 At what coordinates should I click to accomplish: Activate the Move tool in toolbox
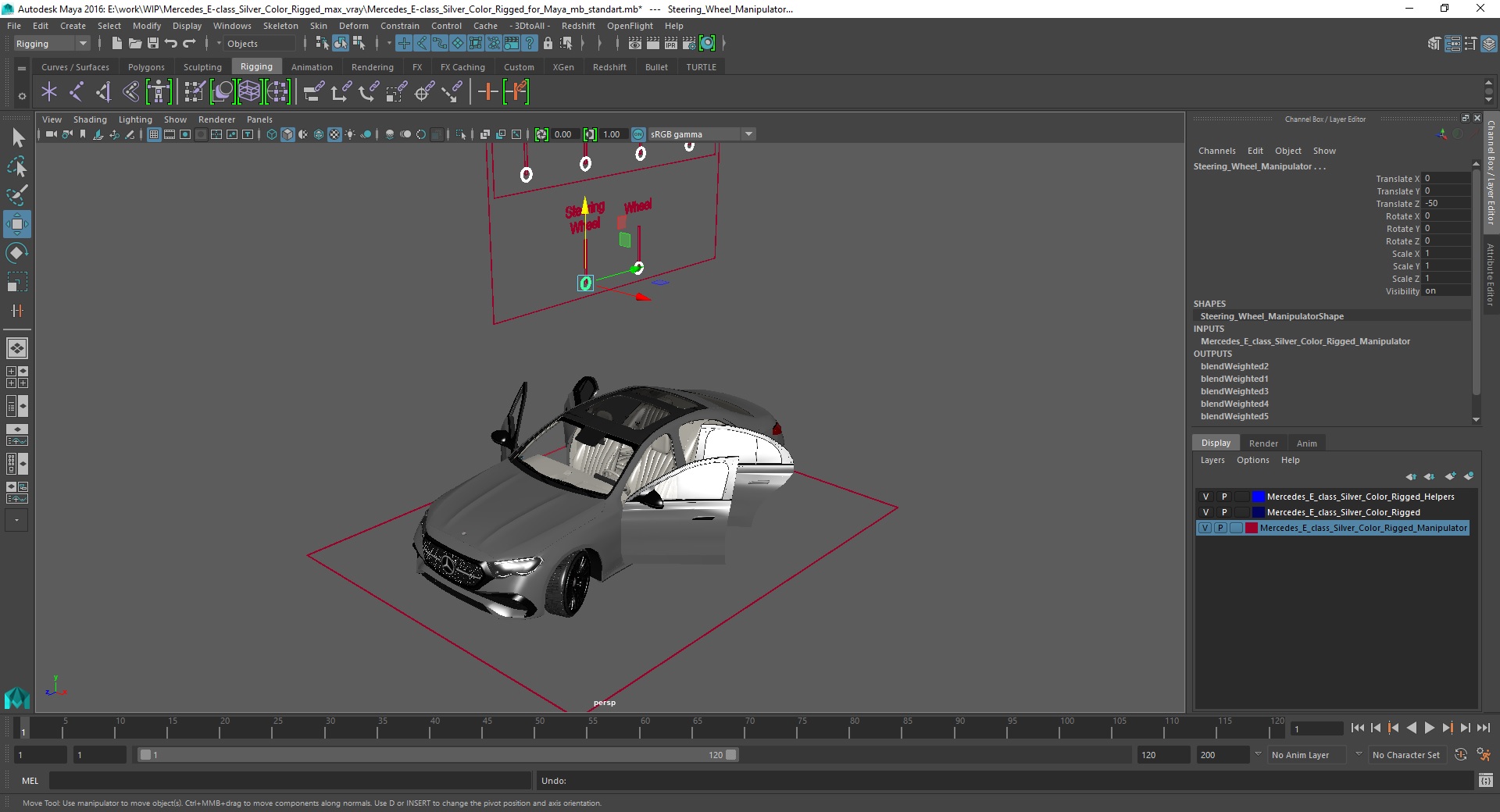click(17, 224)
